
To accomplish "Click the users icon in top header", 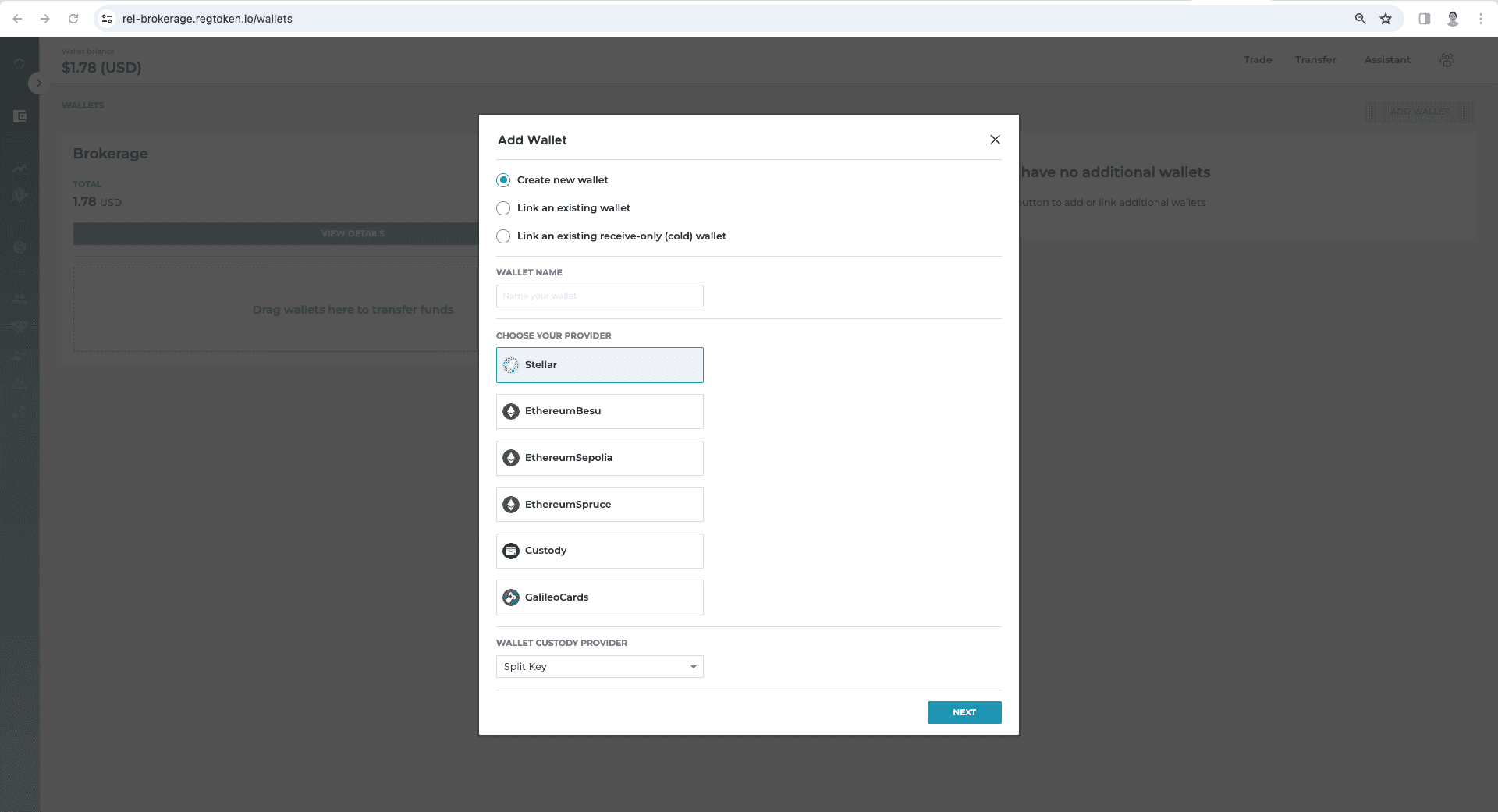I will tap(1447, 60).
